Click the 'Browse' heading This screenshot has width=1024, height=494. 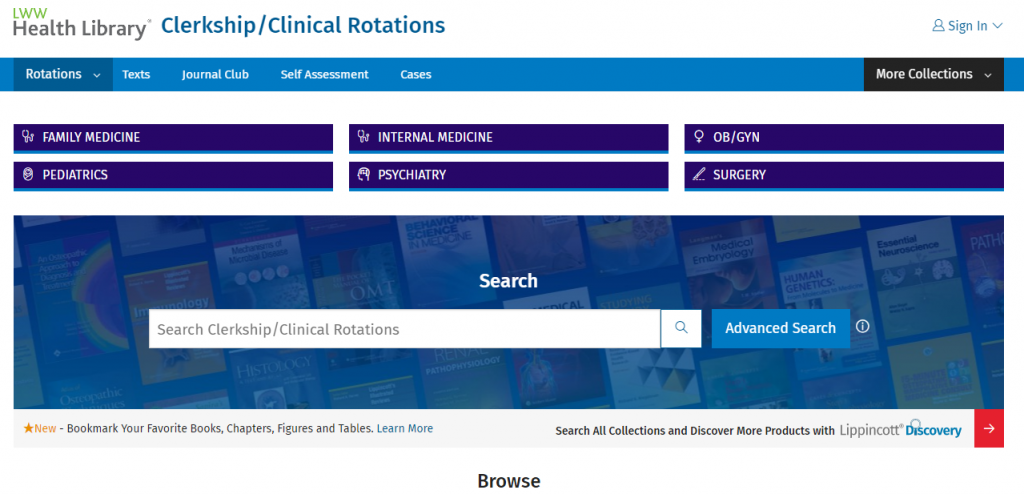point(509,481)
